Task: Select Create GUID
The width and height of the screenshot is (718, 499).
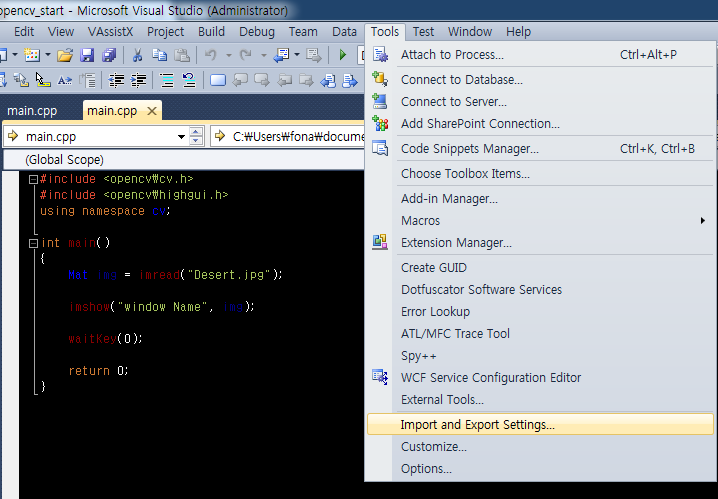Action: (540, 267)
